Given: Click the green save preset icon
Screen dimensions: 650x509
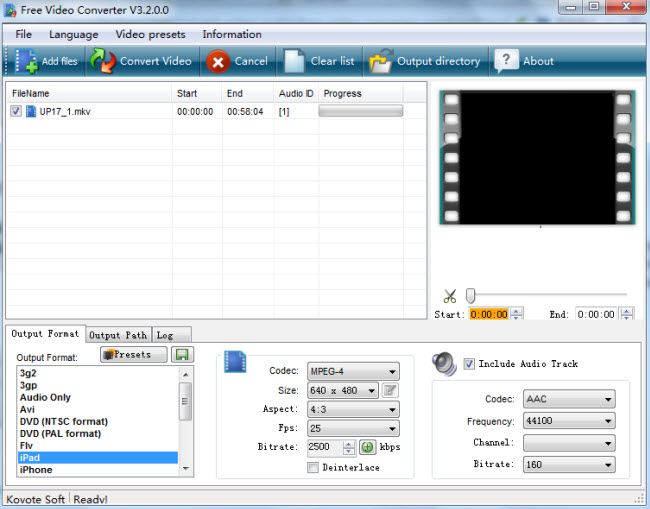Looking at the screenshot, I should pyautogui.click(x=182, y=355).
